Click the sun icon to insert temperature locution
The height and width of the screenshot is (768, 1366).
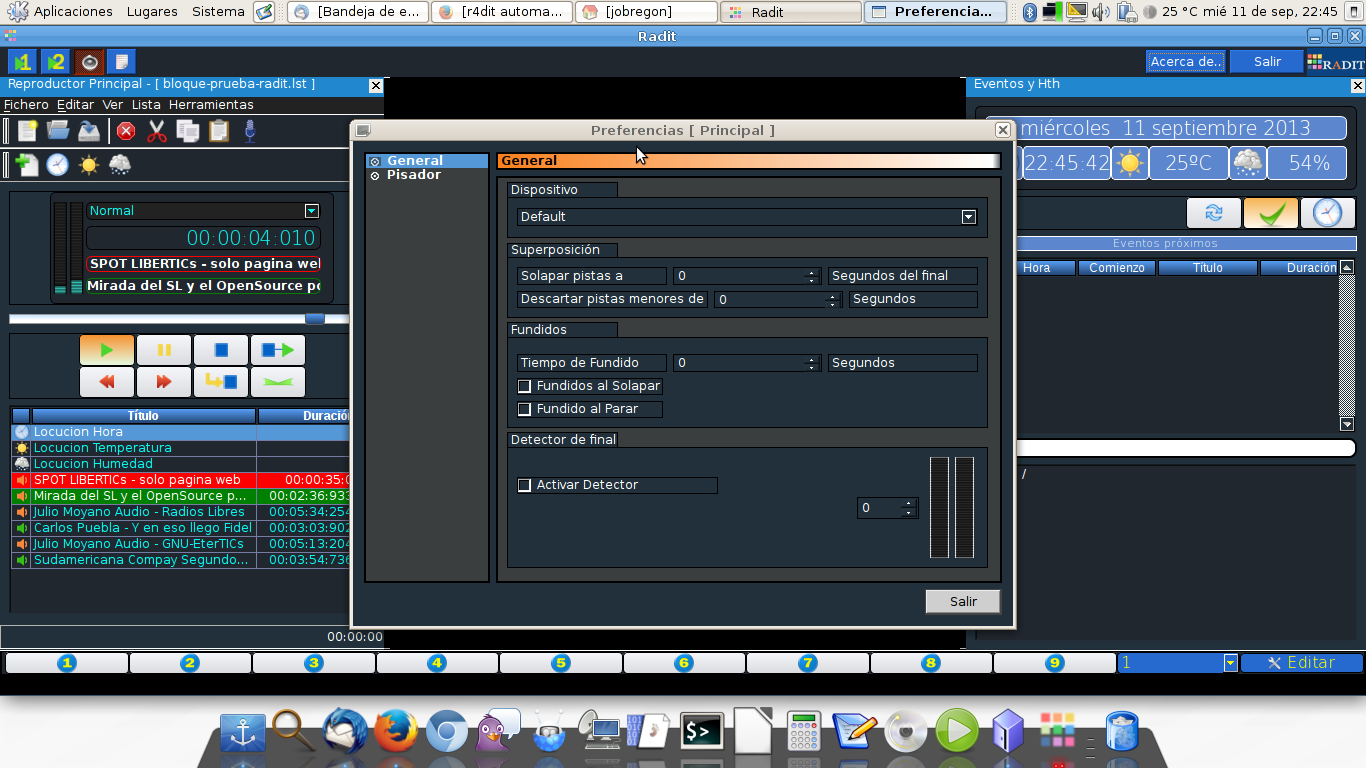point(89,164)
